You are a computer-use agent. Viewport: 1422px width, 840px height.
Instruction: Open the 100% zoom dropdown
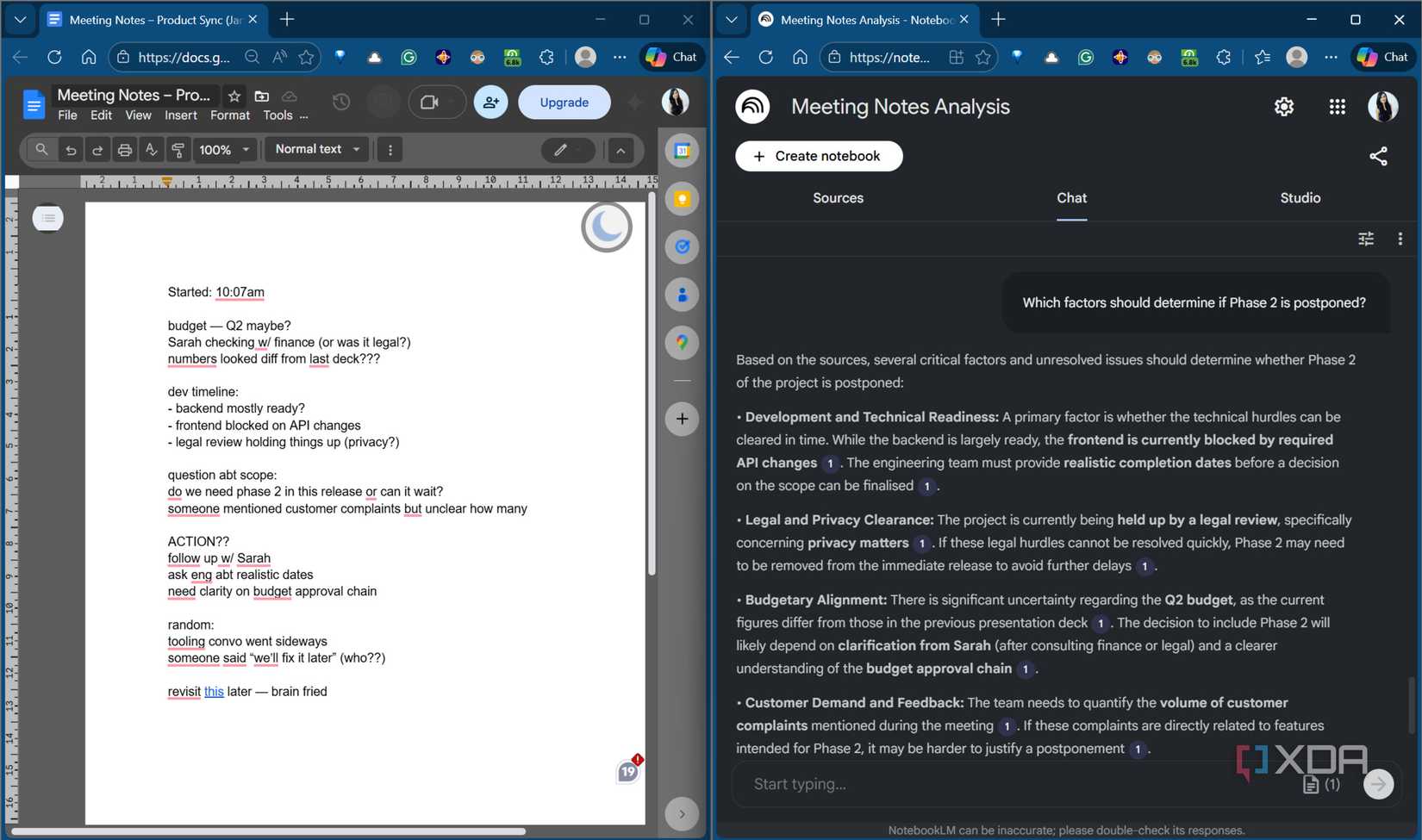[x=222, y=149]
